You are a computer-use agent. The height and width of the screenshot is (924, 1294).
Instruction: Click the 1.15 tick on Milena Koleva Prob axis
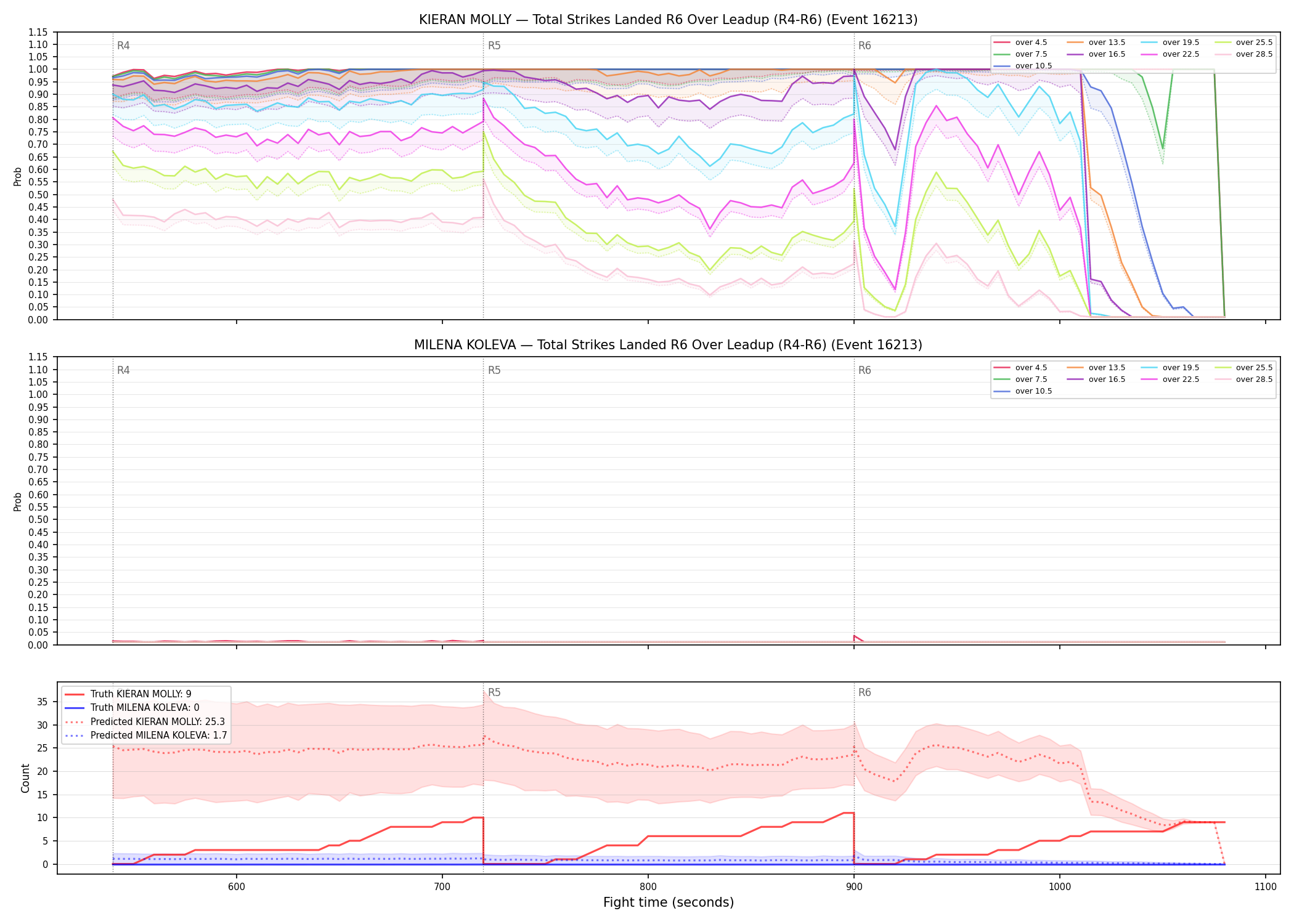[39, 357]
